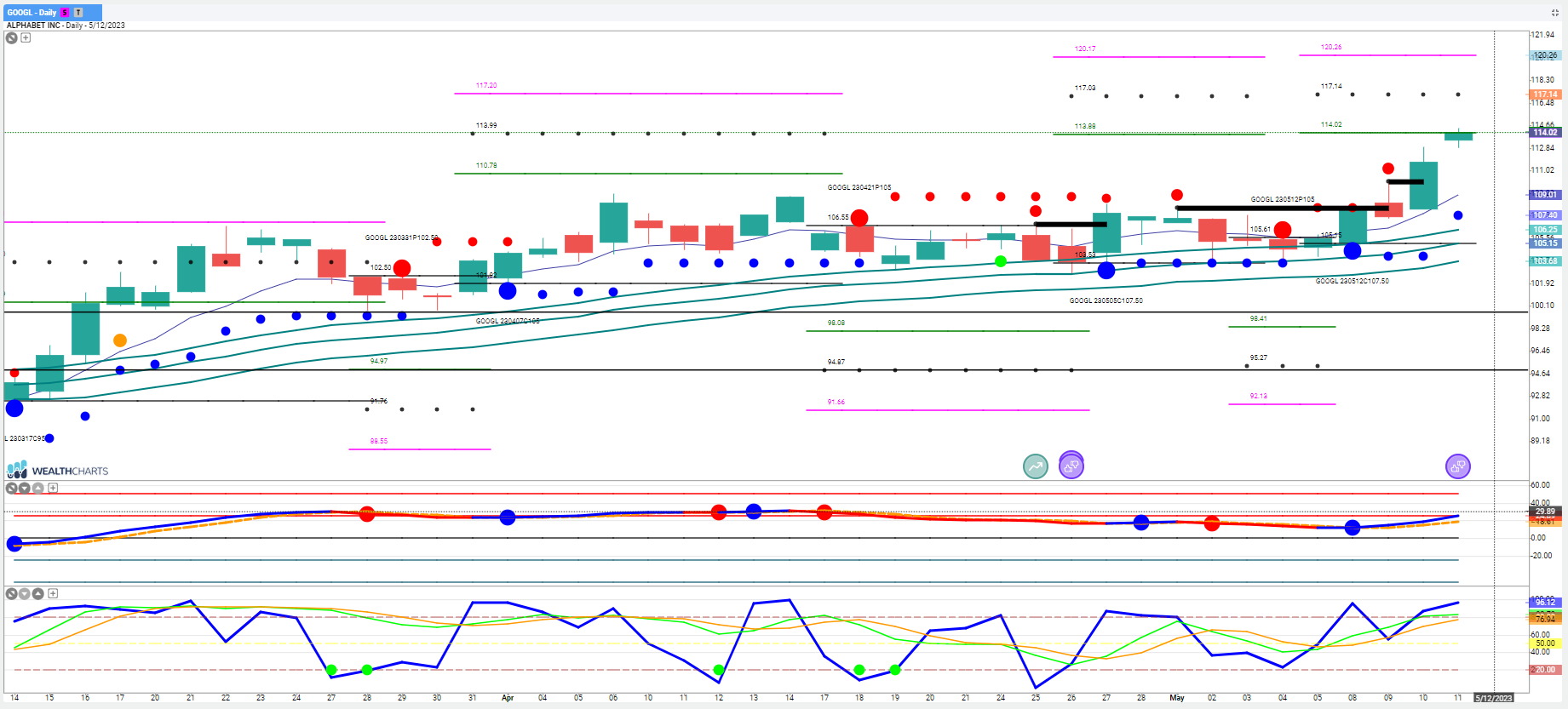The image size is (1568, 709).
Task: Select the GOOGL - Daily chart tab
Action: 53,12
